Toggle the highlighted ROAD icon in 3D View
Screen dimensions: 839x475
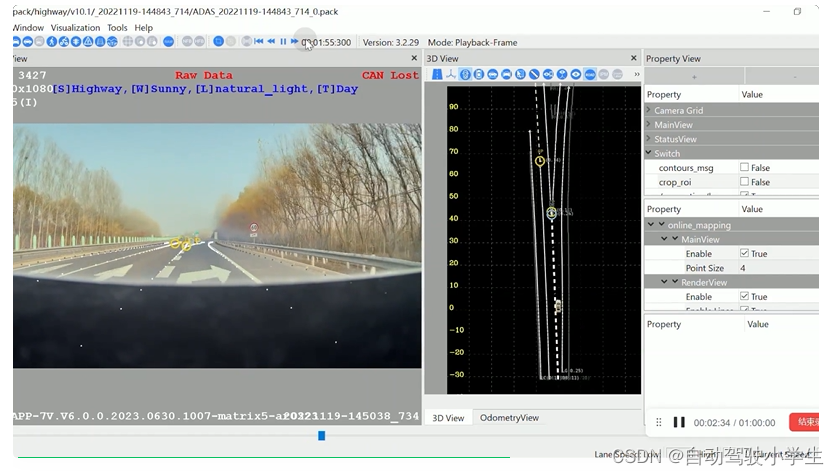(590, 74)
